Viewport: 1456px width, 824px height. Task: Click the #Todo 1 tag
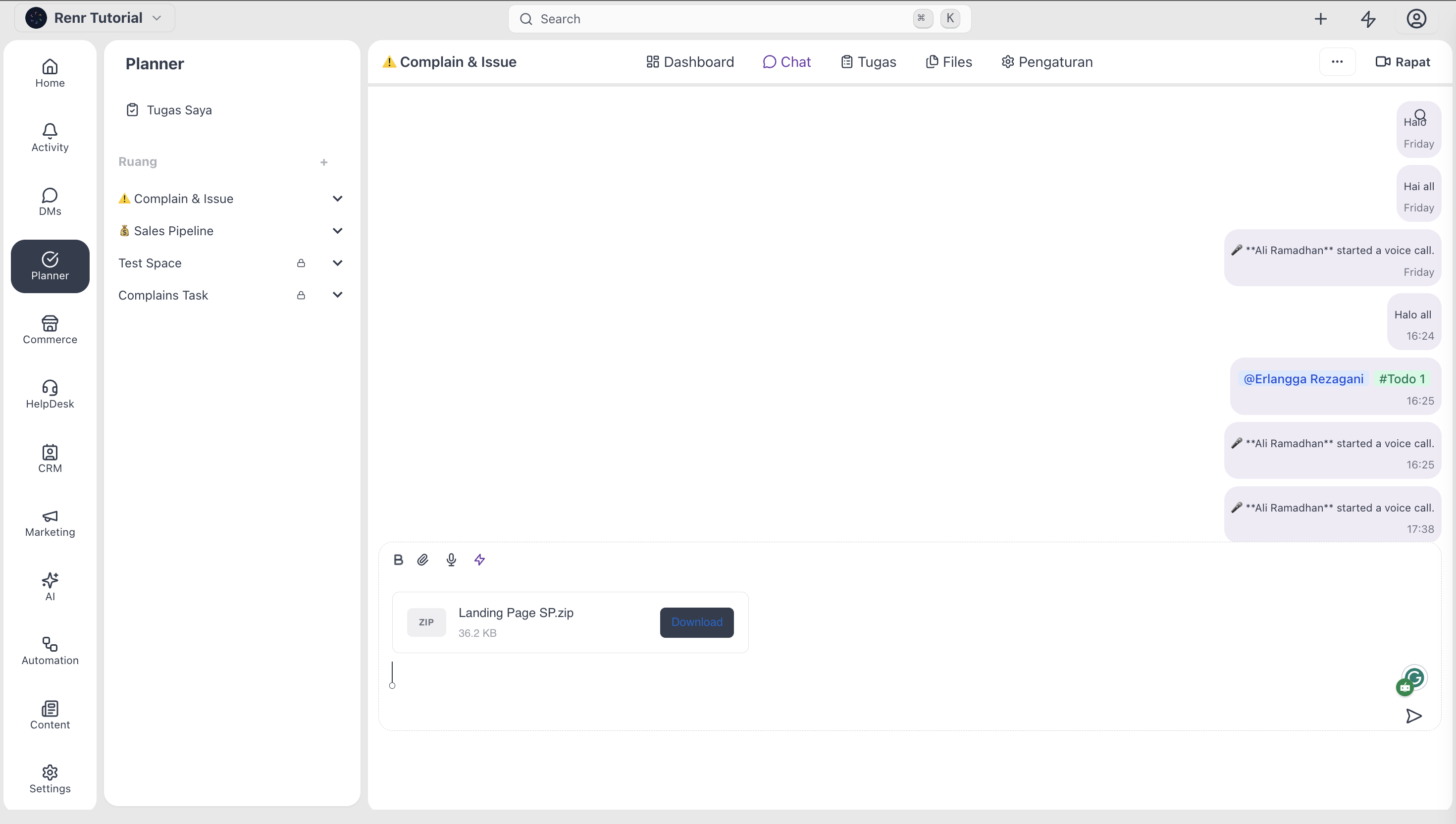coord(1402,379)
